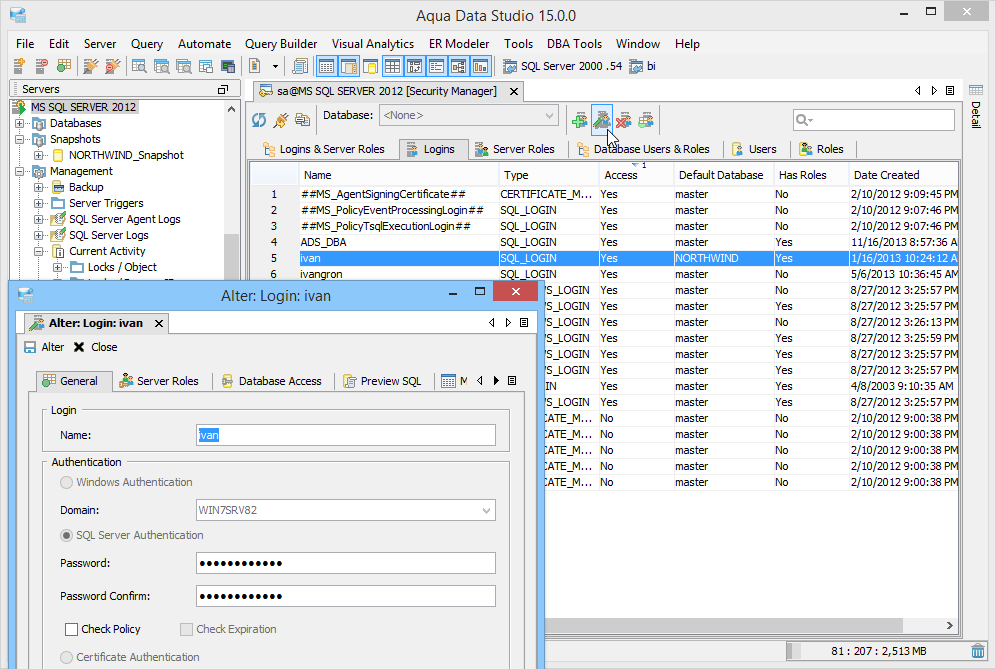Click the search box in Security Manager
Image resolution: width=996 pixels, height=669 pixels.
(x=873, y=119)
